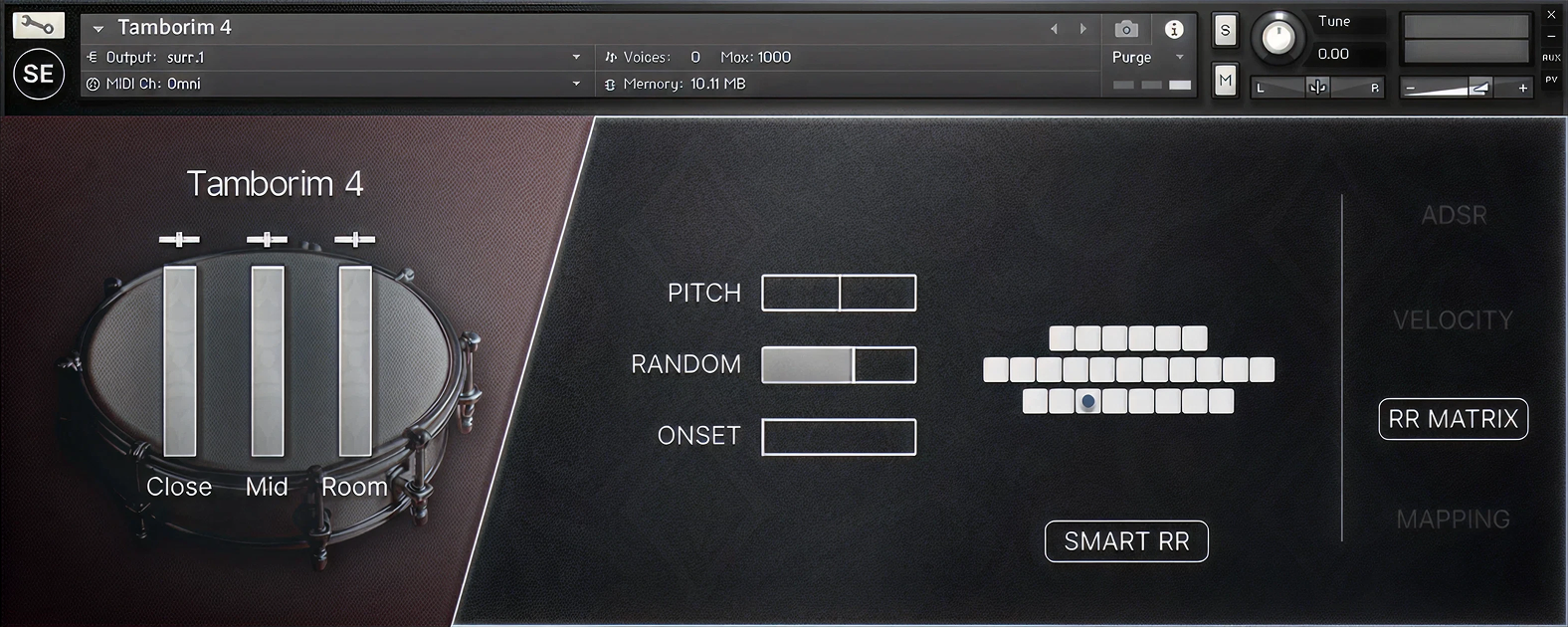Go to previous instrument with left arrow
This screenshot has width=1568, height=627.
click(1054, 29)
